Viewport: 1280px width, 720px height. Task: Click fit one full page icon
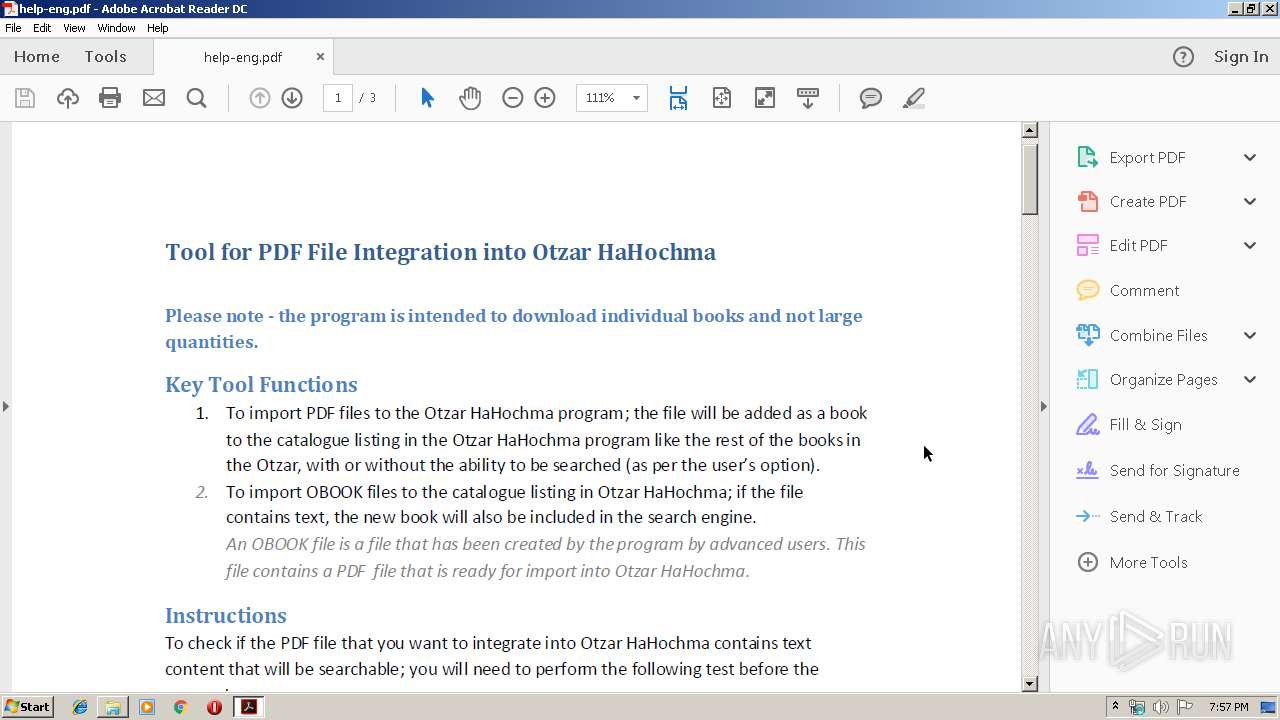click(722, 98)
